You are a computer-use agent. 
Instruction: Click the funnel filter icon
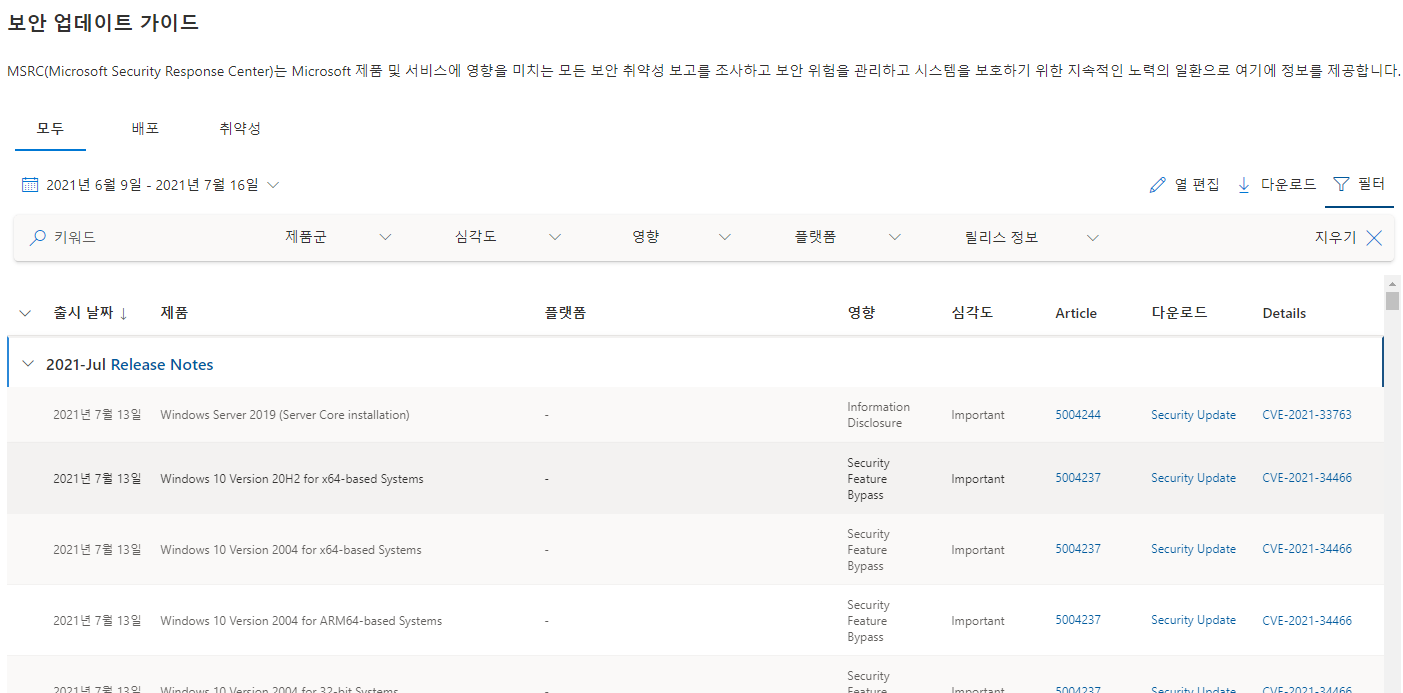[x=1341, y=184]
